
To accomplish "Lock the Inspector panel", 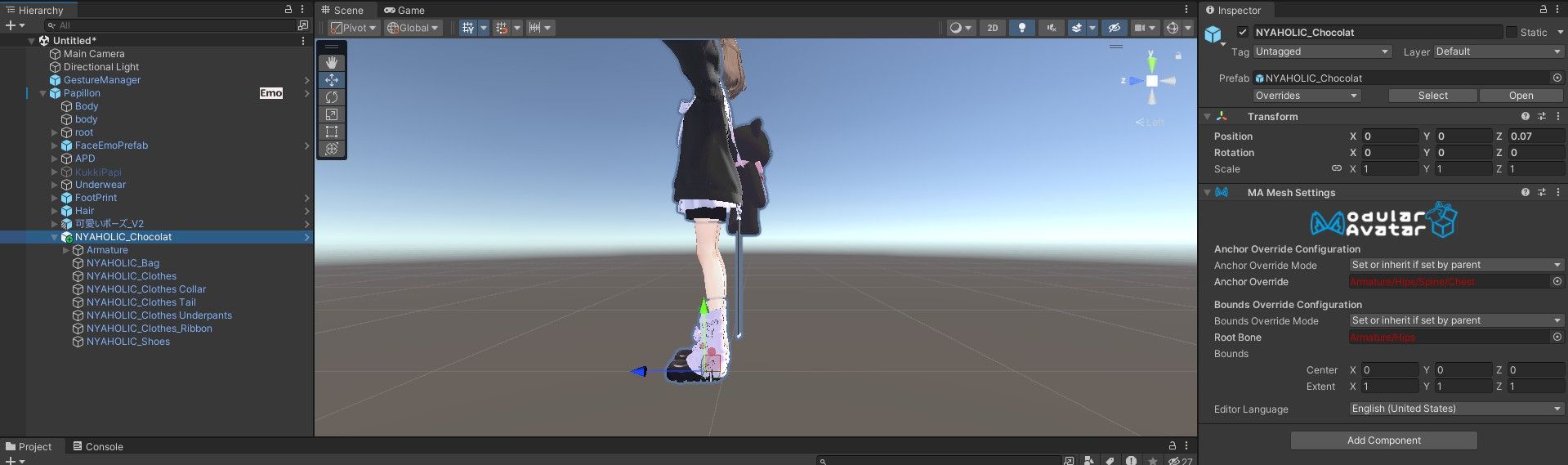I will pos(1543,10).
